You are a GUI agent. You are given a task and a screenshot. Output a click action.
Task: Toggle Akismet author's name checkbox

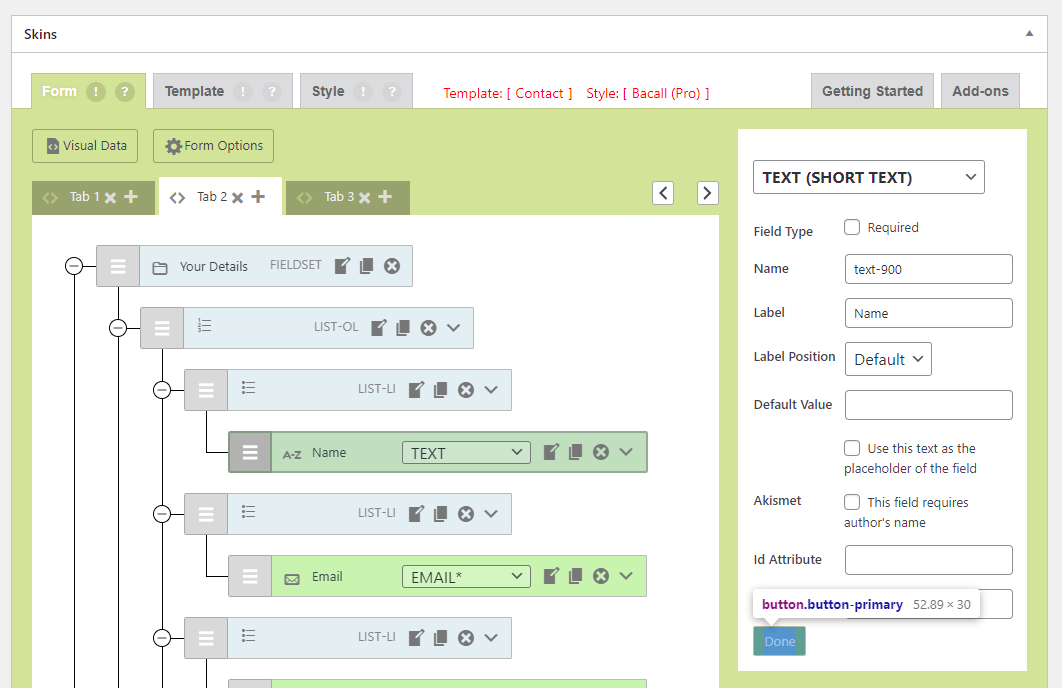pyautogui.click(x=852, y=502)
